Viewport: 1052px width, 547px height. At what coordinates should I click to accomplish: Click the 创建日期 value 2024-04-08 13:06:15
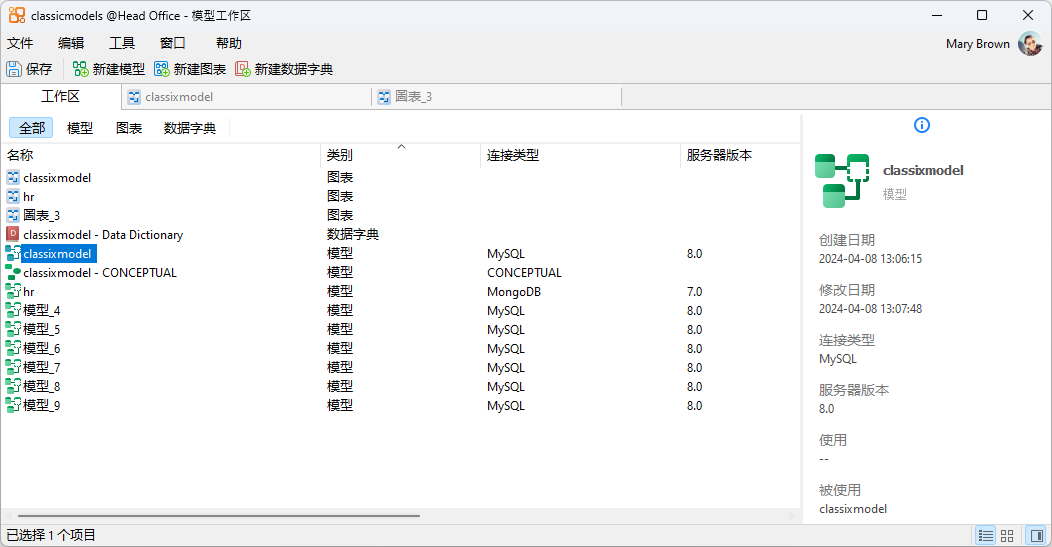(x=870, y=259)
